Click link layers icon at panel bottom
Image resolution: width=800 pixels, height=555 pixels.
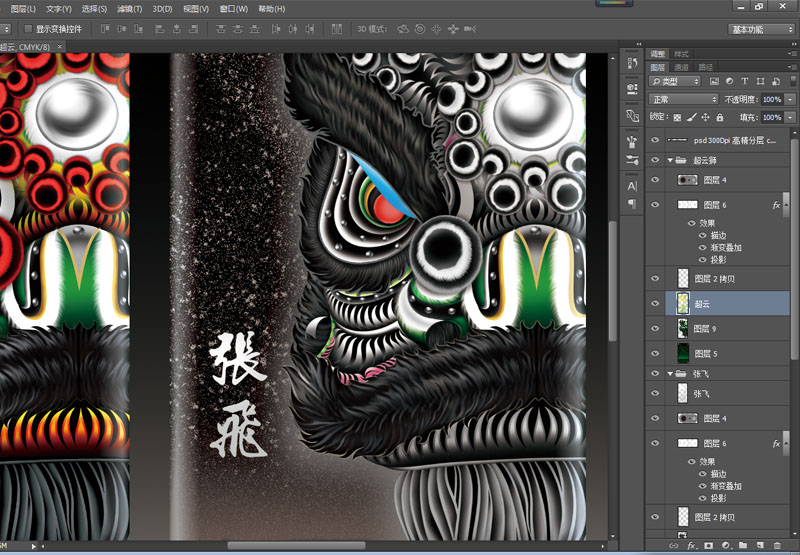point(674,546)
